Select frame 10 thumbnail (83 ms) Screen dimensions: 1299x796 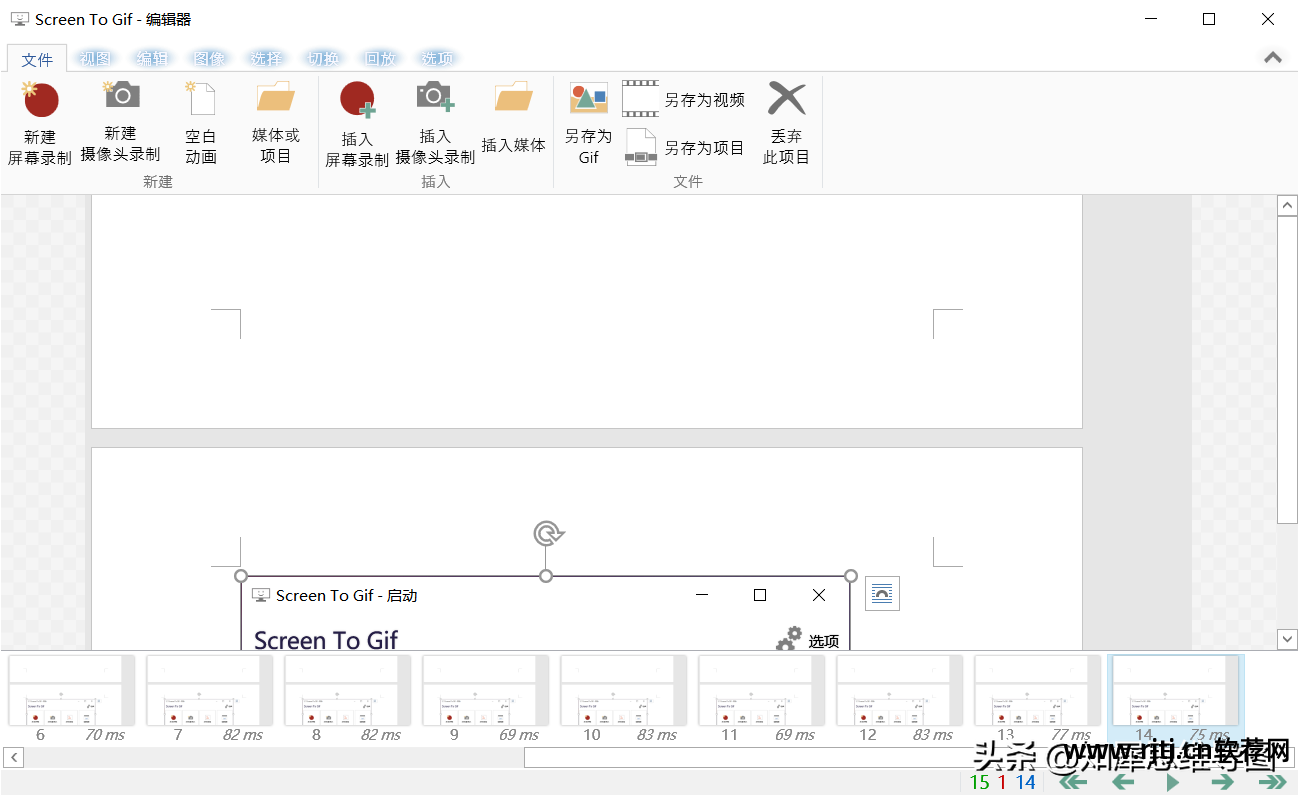coord(623,699)
